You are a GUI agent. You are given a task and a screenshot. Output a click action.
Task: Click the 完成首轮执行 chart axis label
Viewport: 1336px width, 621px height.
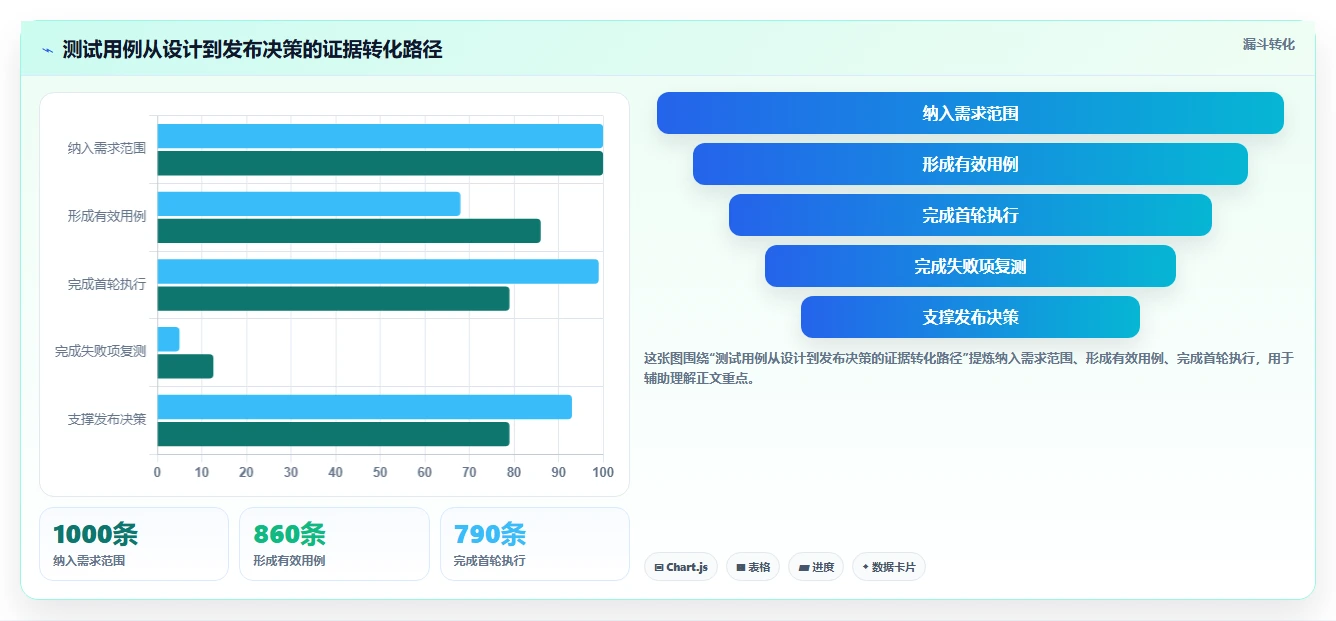point(107,284)
